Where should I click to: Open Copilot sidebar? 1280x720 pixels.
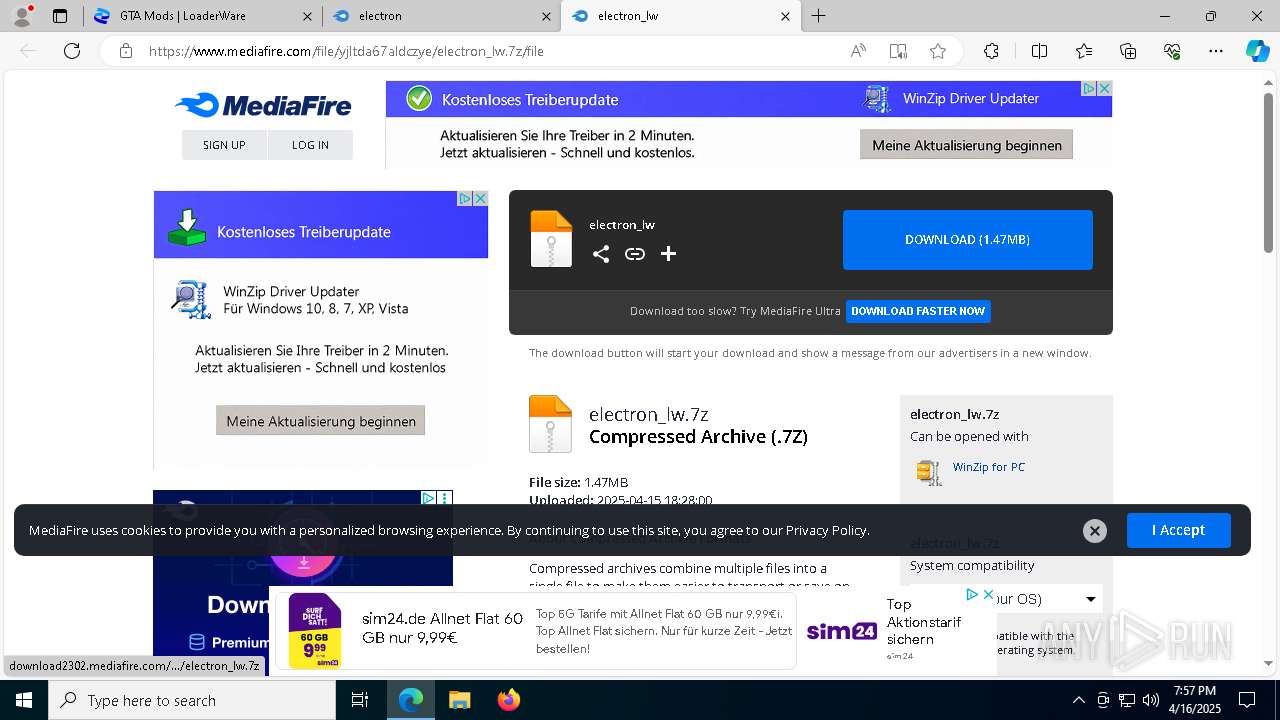pos(1257,51)
